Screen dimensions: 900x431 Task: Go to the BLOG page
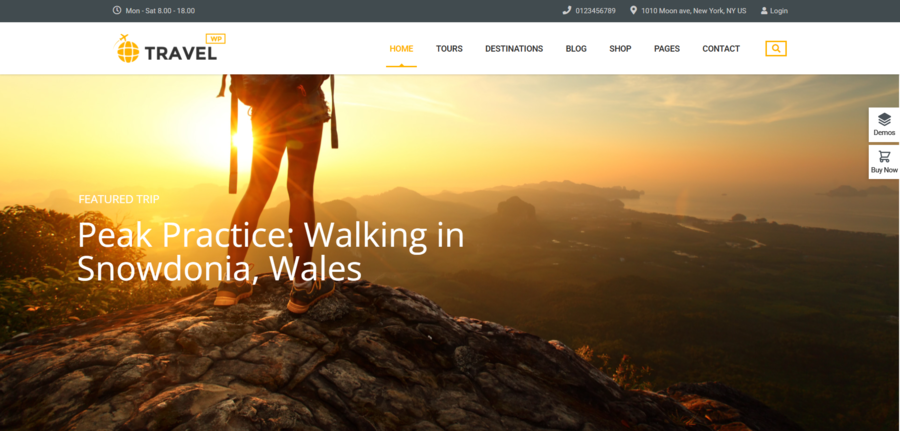(x=576, y=49)
